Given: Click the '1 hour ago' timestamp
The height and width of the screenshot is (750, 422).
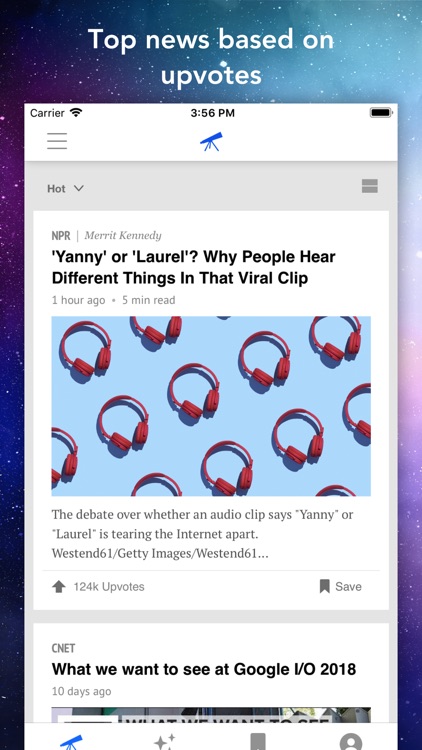Looking at the screenshot, I should pos(78,300).
